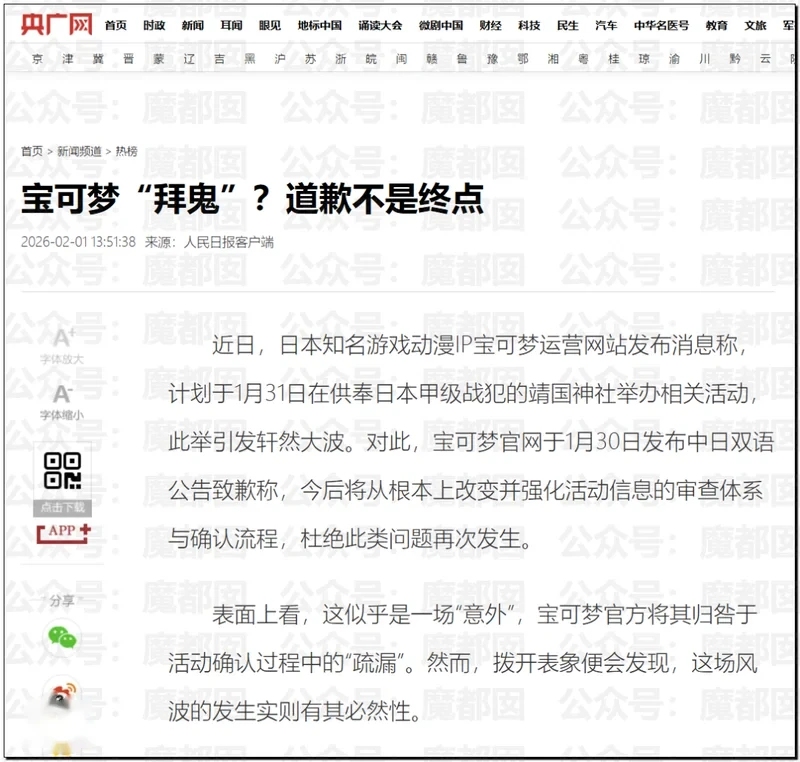Open the 央广网 logo homepage
This screenshot has height=762, width=800.
57,24
